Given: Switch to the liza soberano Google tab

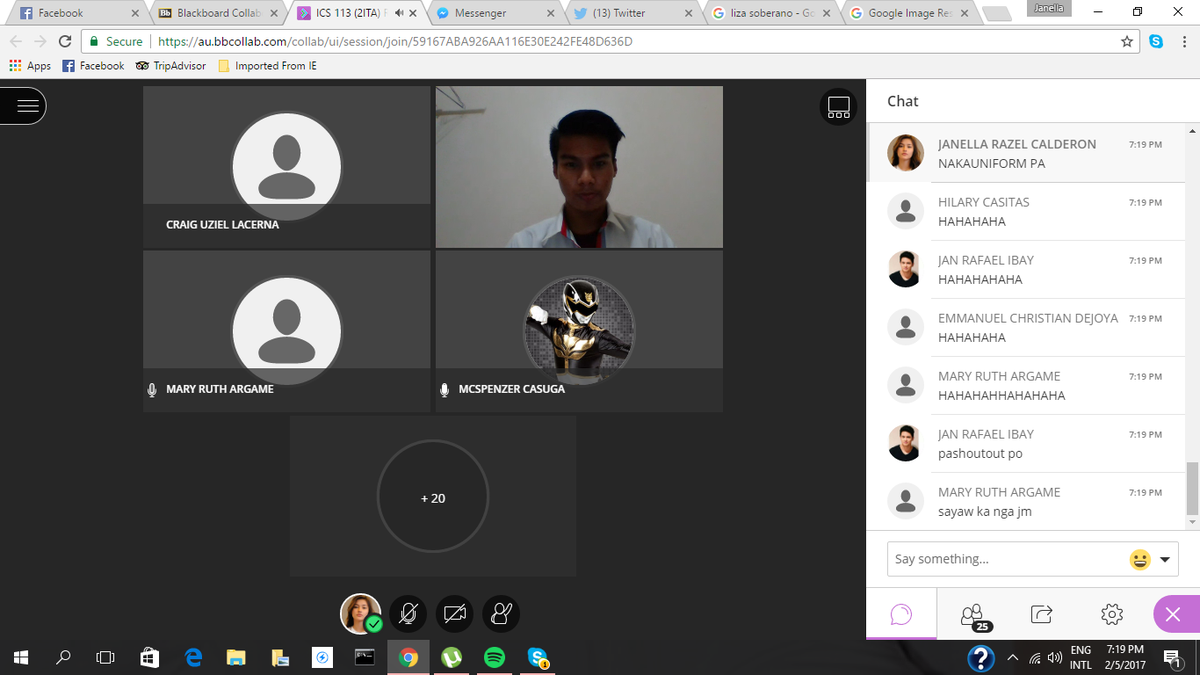Looking at the screenshot, I should click(770, 13).
